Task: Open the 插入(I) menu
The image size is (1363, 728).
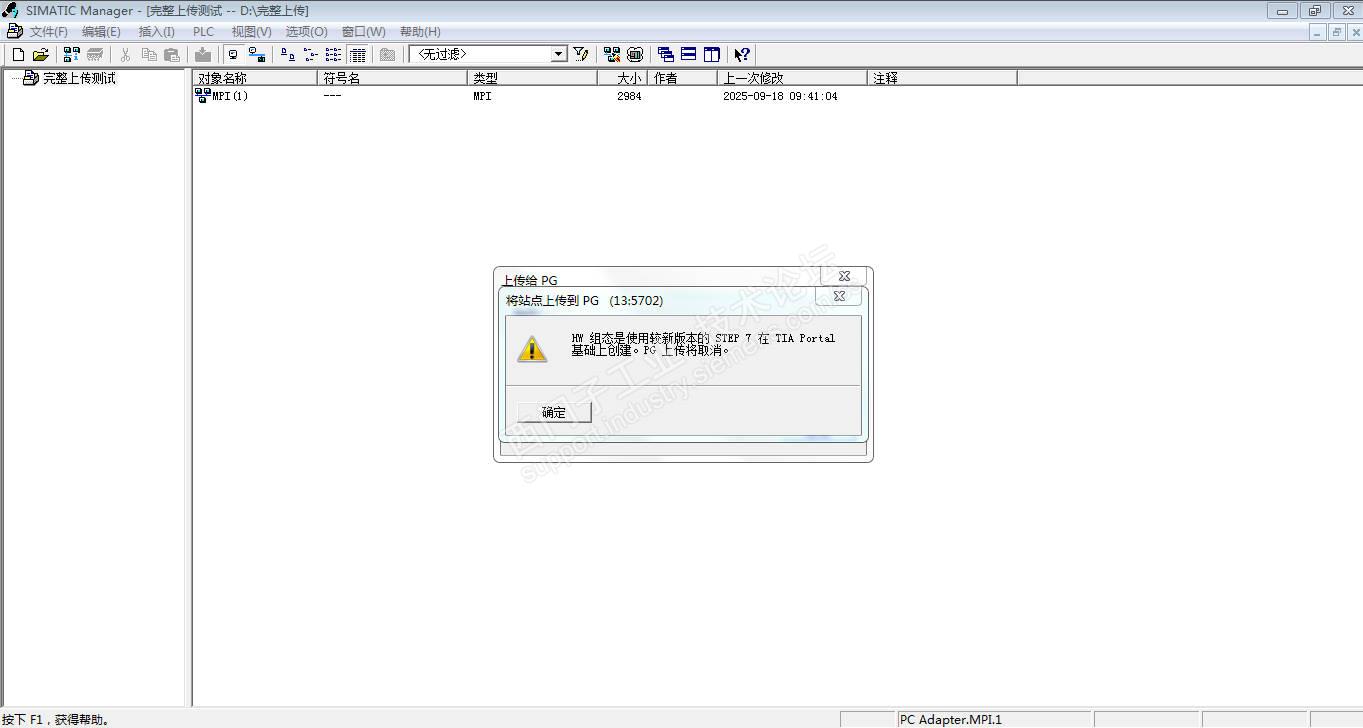Action: click(156, 32)
